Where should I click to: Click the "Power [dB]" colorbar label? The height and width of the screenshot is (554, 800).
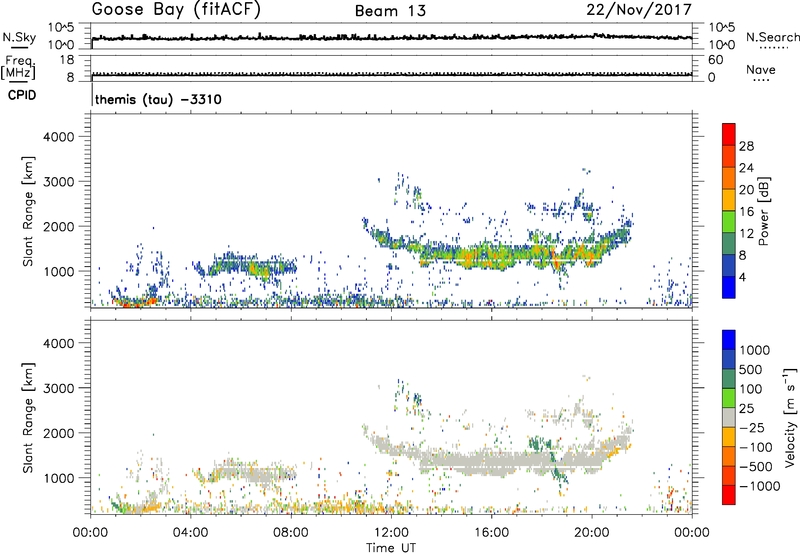[x=764, y=212]
